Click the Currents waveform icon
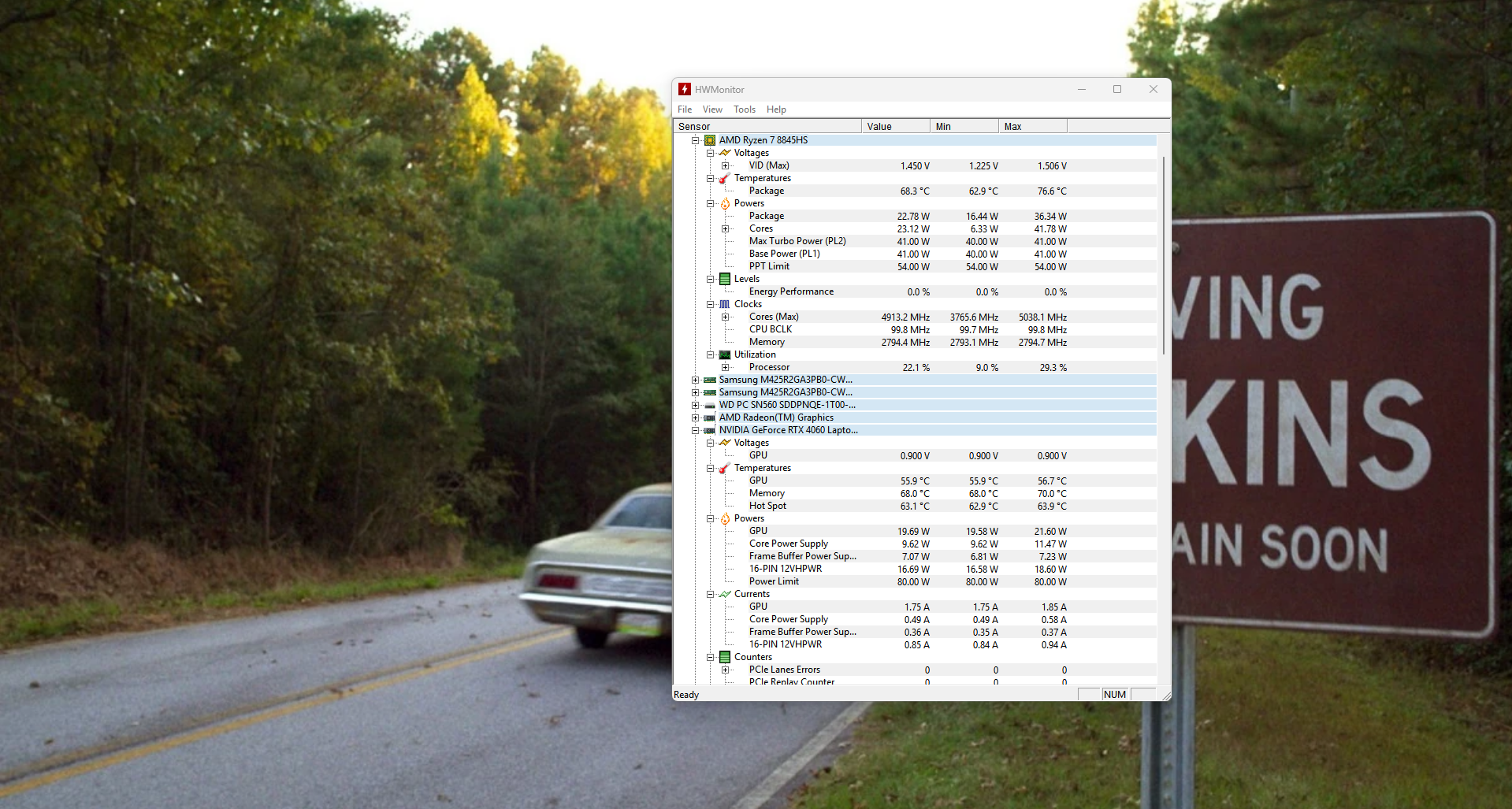Screen dimensions: 1512x809 (x=725, y=594)
